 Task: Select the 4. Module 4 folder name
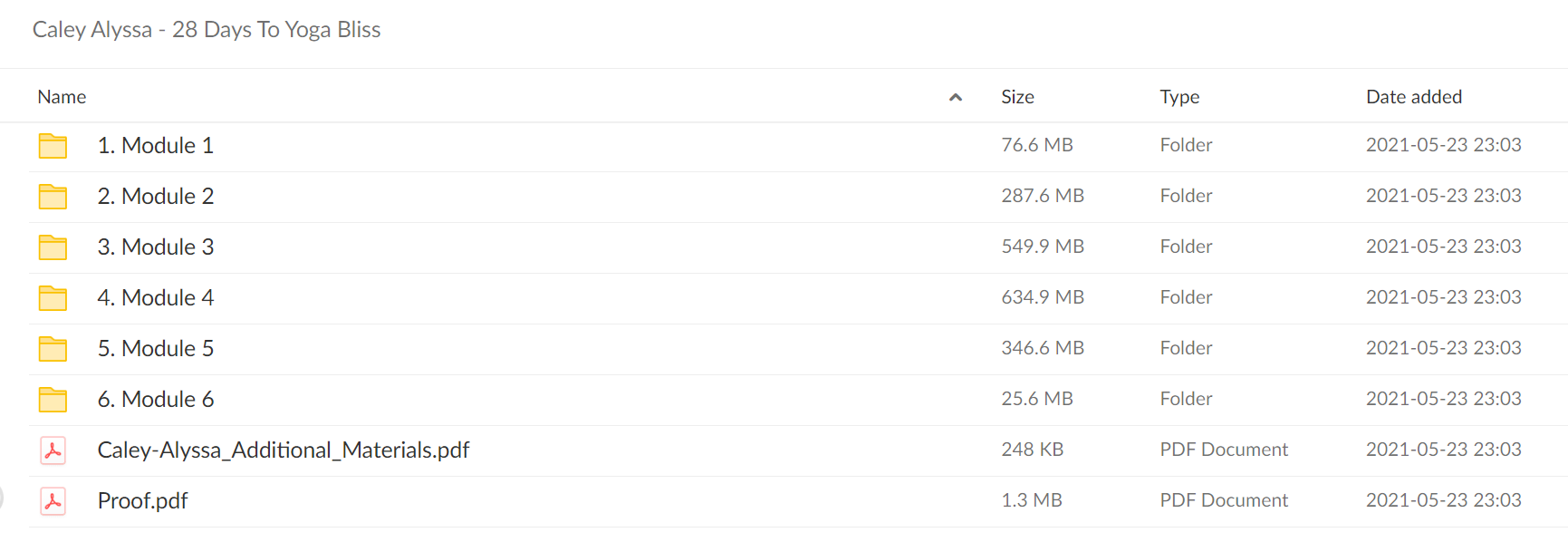coord(156,298)
